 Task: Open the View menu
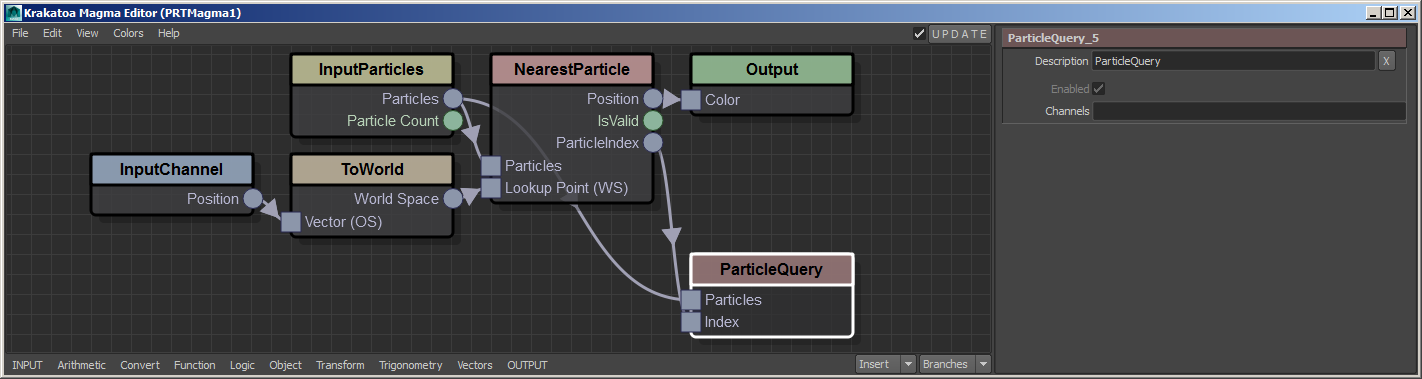click(x=87, y=33)
